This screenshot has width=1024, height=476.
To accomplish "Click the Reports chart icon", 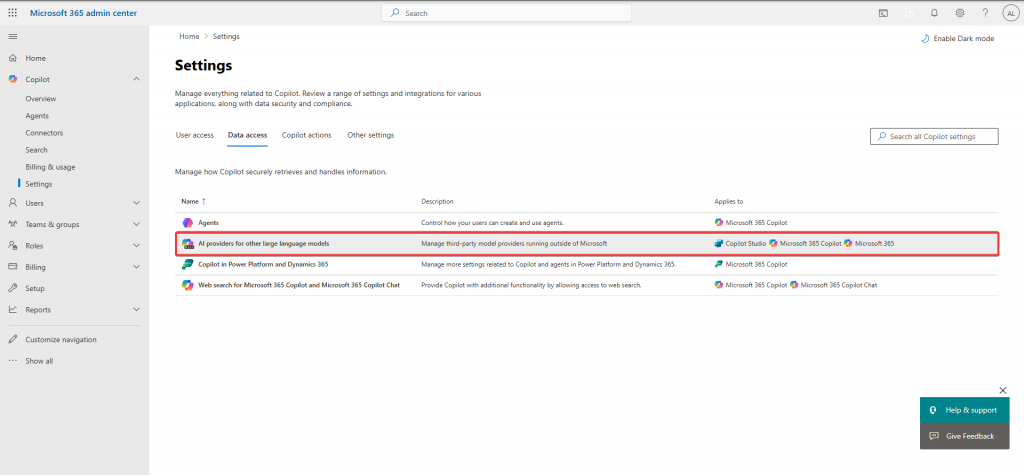I will [12, 309].
